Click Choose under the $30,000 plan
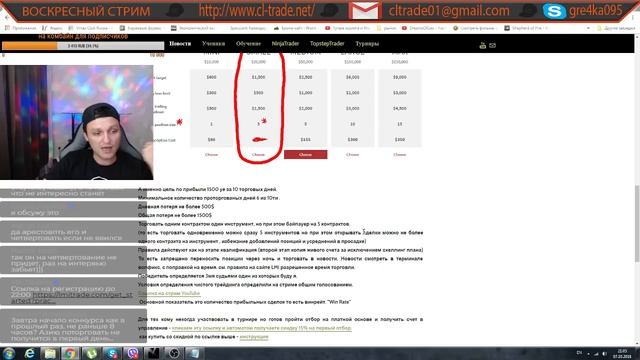The width and height of the screenshot is (640, 360). tap(258, 155)
